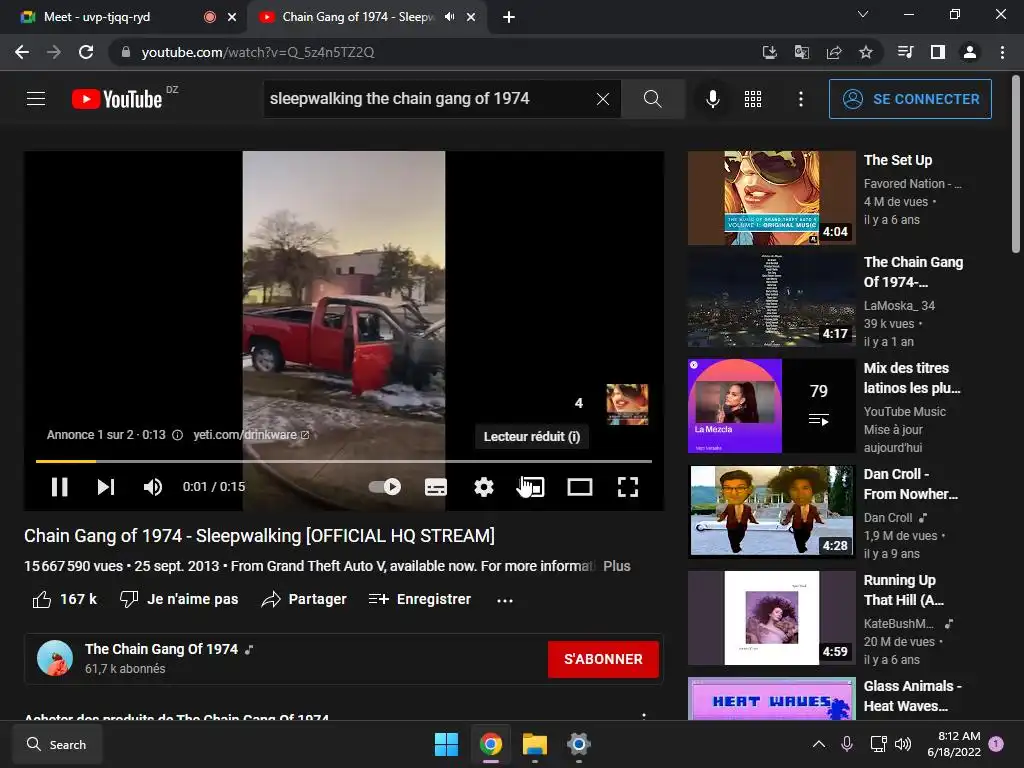Screen dimensions: 1024x768
Task: Open the YouTube hamburger guide menu
Action: [36, 99]
